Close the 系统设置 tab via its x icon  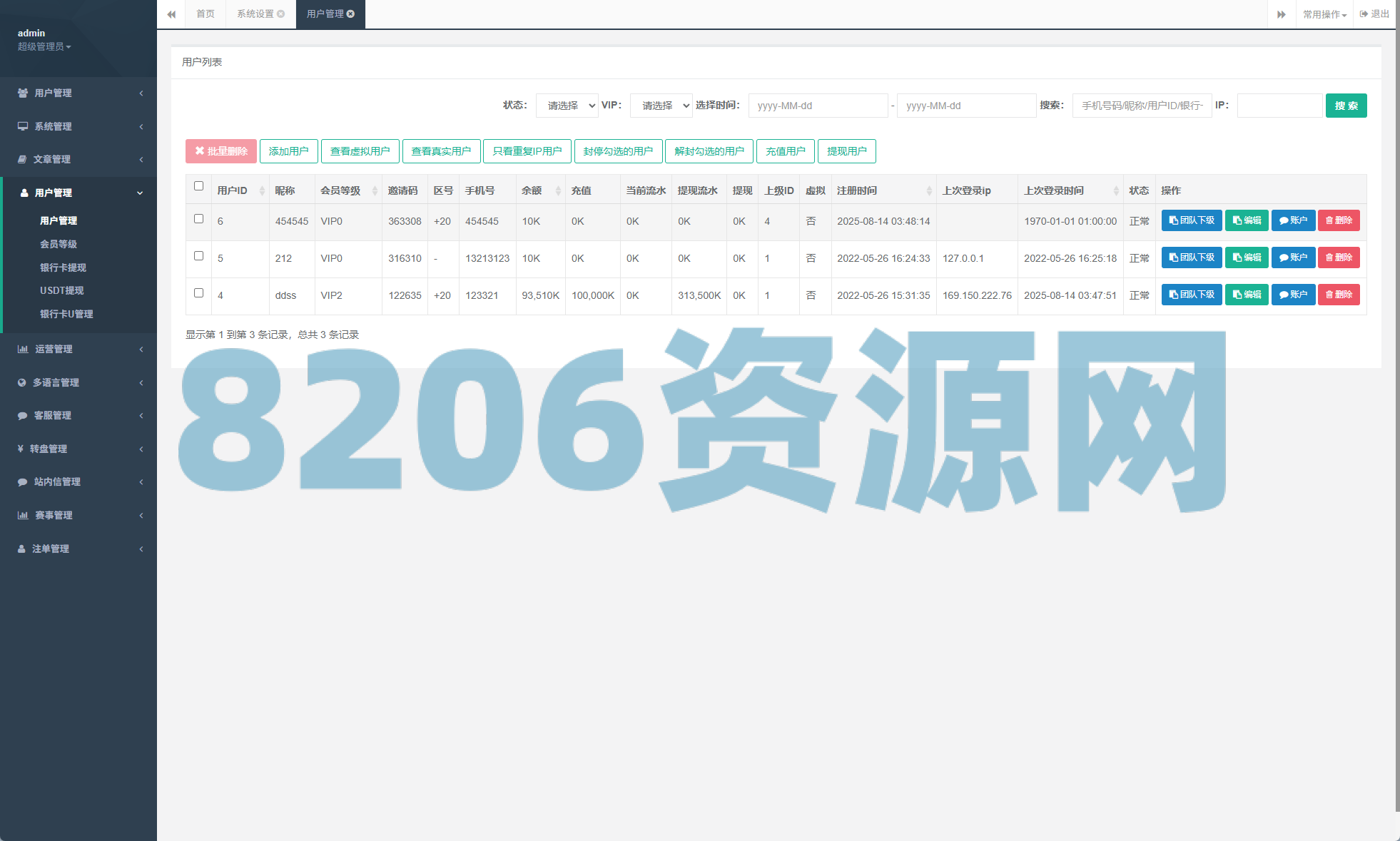(281, 14)
